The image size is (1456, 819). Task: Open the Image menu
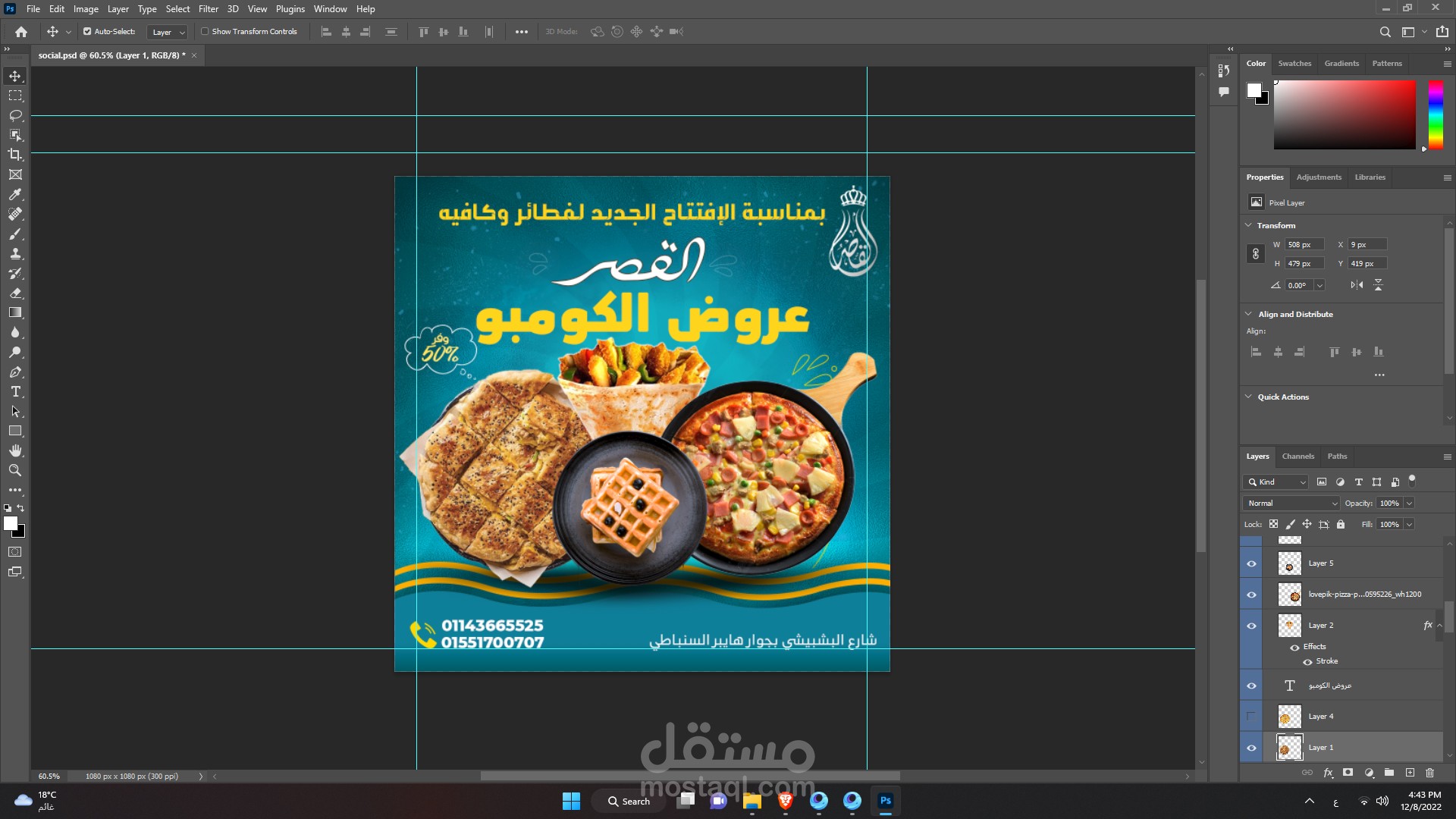pyautogui.click(x=86, y=9)
